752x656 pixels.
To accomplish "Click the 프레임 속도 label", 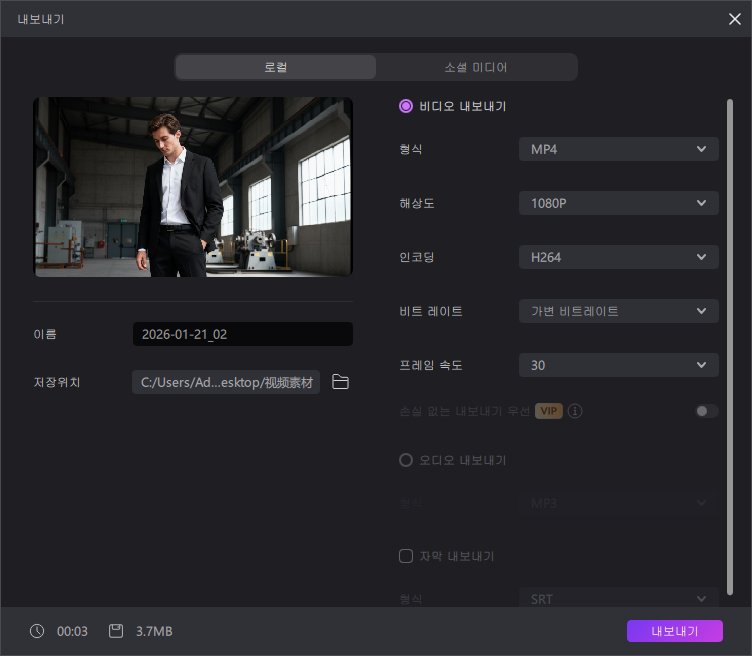I will click(431, 365).
